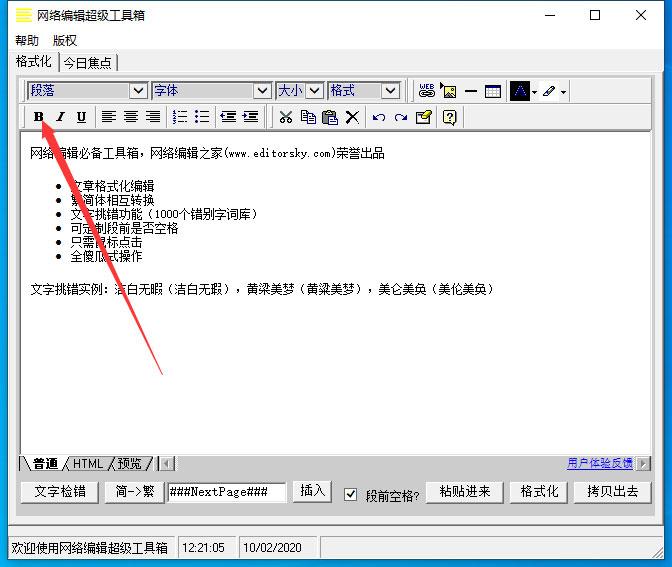Image resolution: width=672 pixels, height=567 pixels.
Task: Cut selection with scissors icon
Action: click(285, 117)
